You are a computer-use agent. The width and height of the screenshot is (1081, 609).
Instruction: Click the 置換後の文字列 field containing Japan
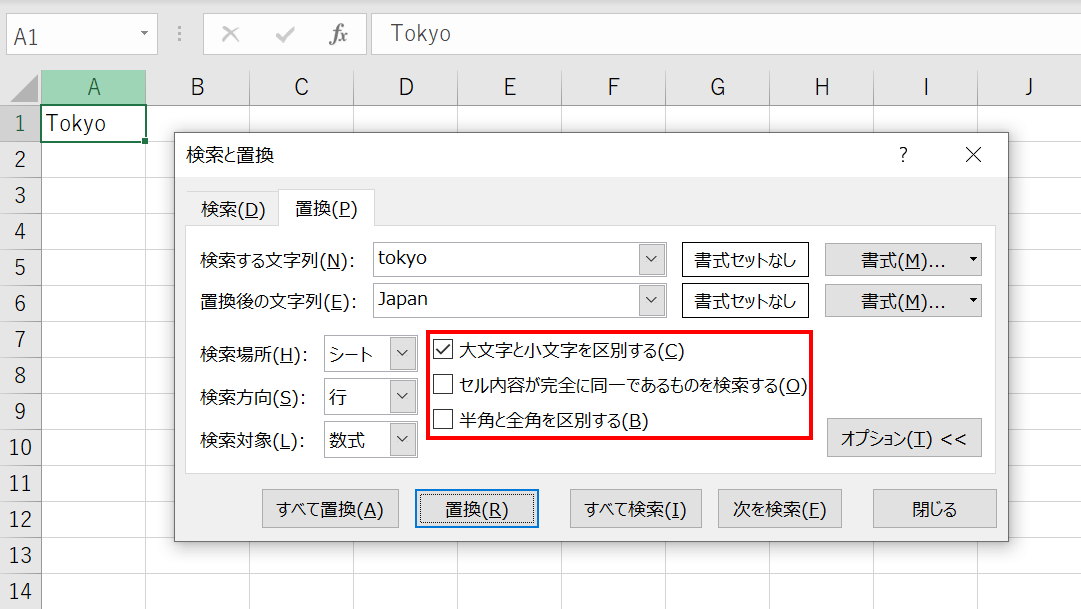[x=505, y=299]
